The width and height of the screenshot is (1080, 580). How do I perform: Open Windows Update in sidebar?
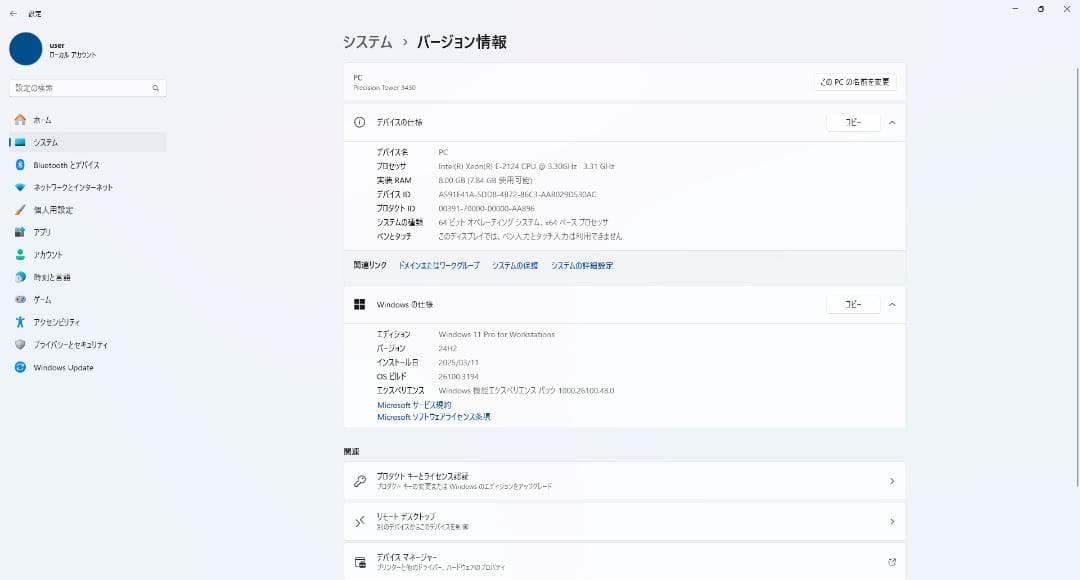[63, 368]
